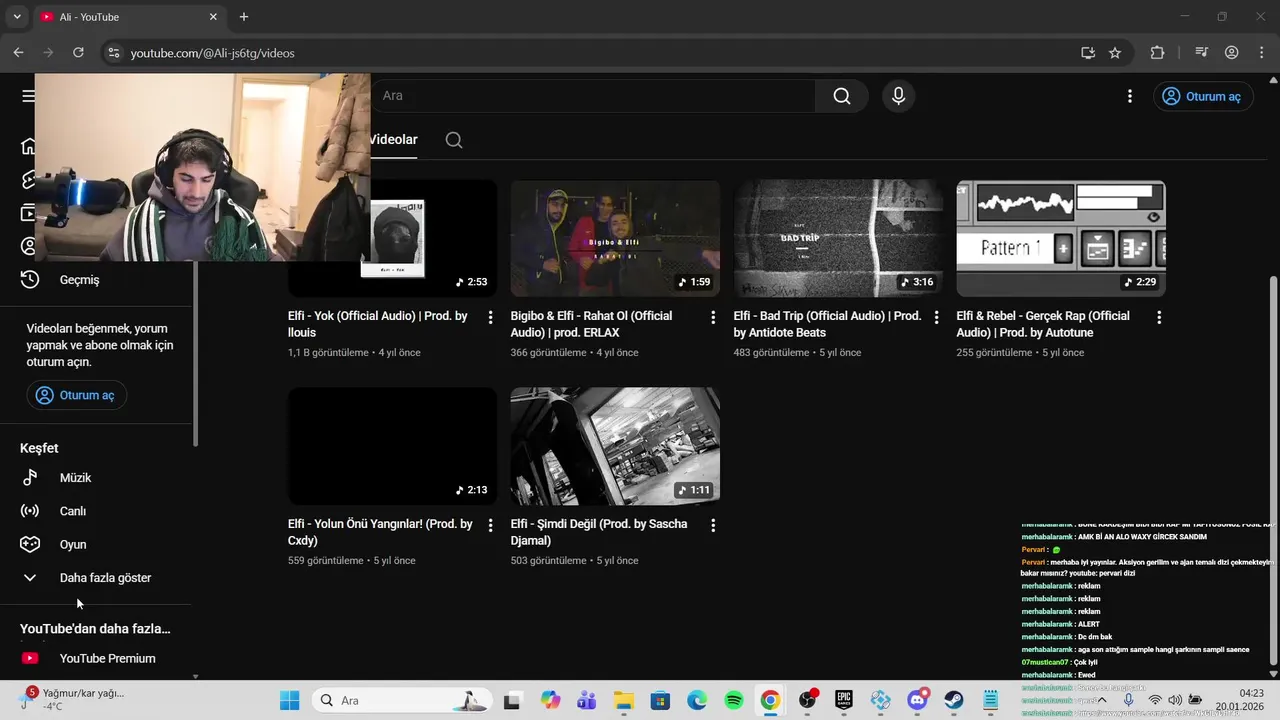Open Discord from the taskbar
Viewport: 1280px width, 720px height.
coord(917,701)
